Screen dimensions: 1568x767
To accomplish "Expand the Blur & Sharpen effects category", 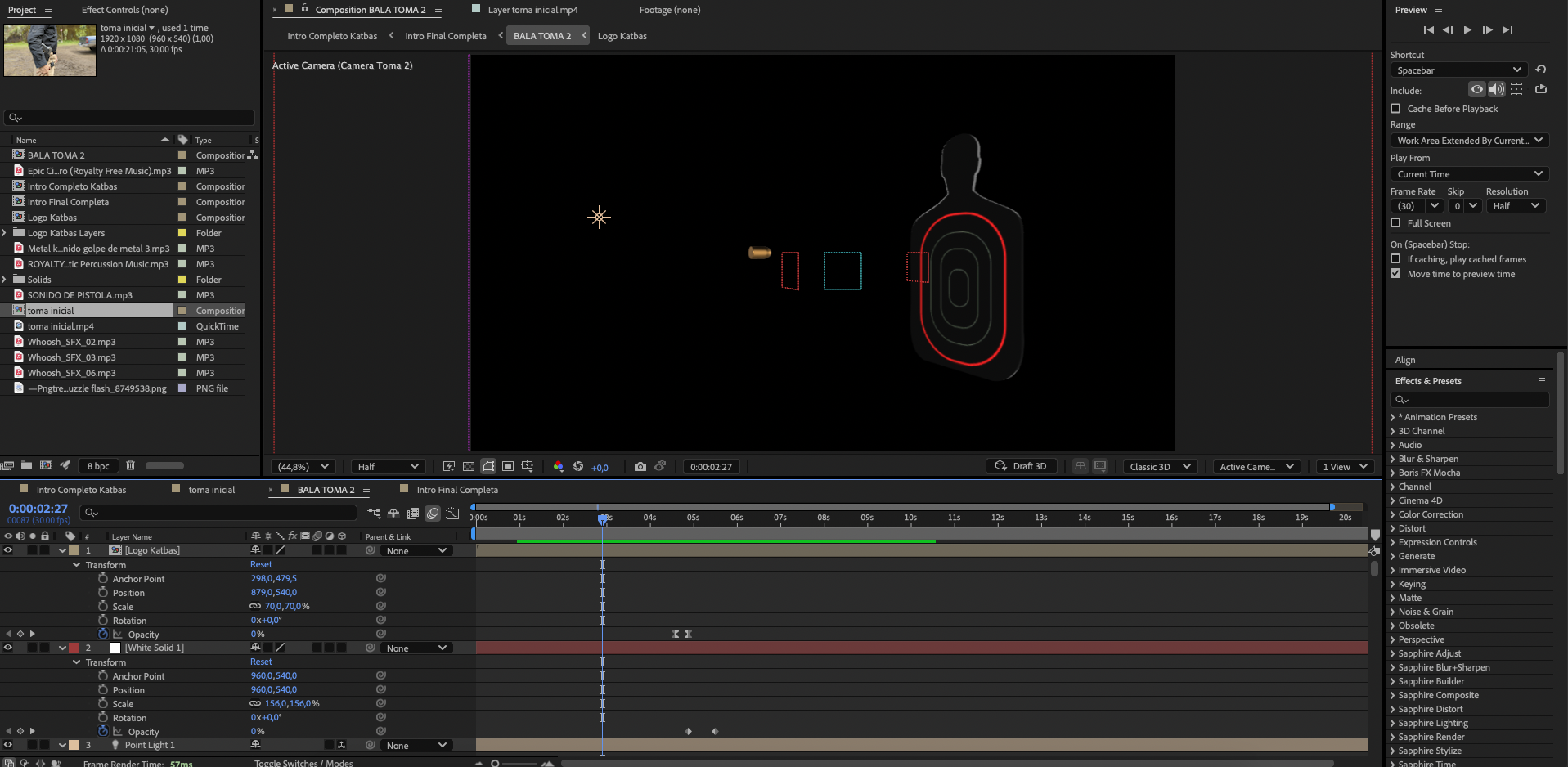I will (x=1427, y=459).
